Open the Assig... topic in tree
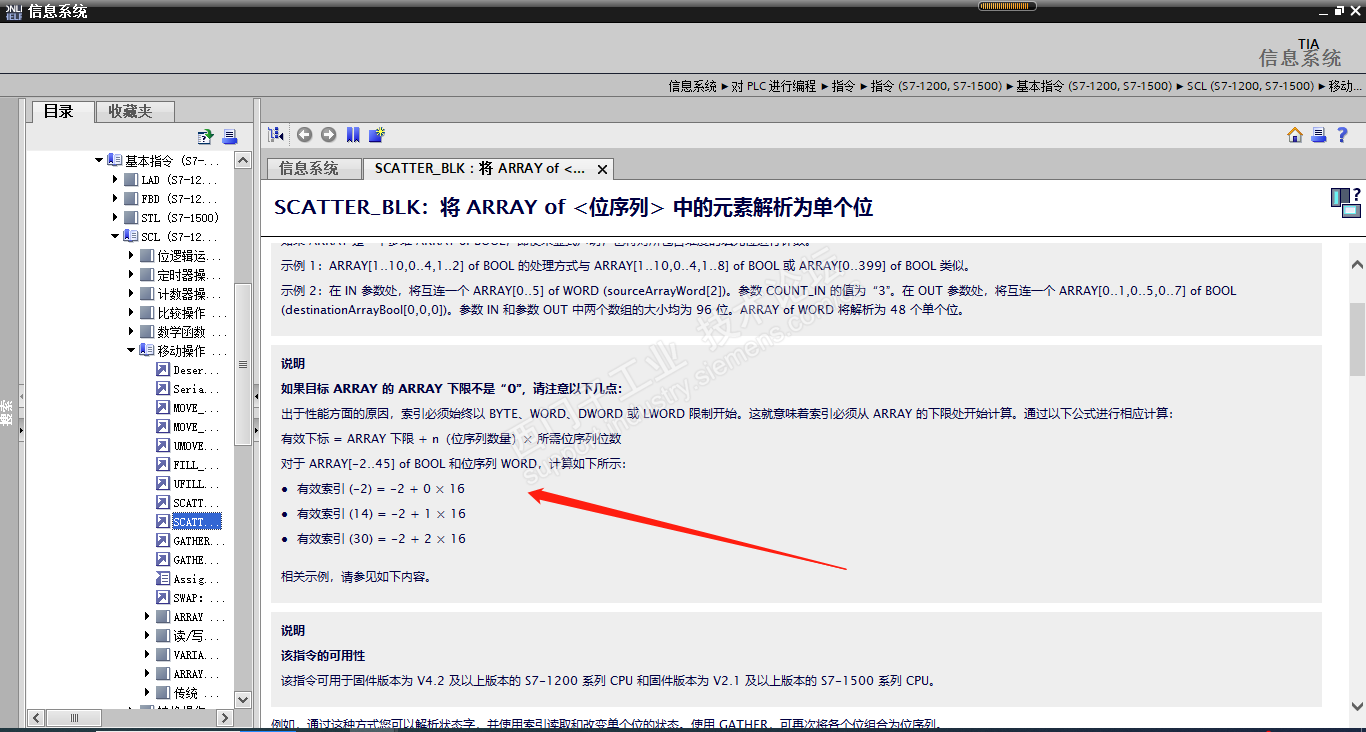The image size is (1366, 732). tap(188, 579)
